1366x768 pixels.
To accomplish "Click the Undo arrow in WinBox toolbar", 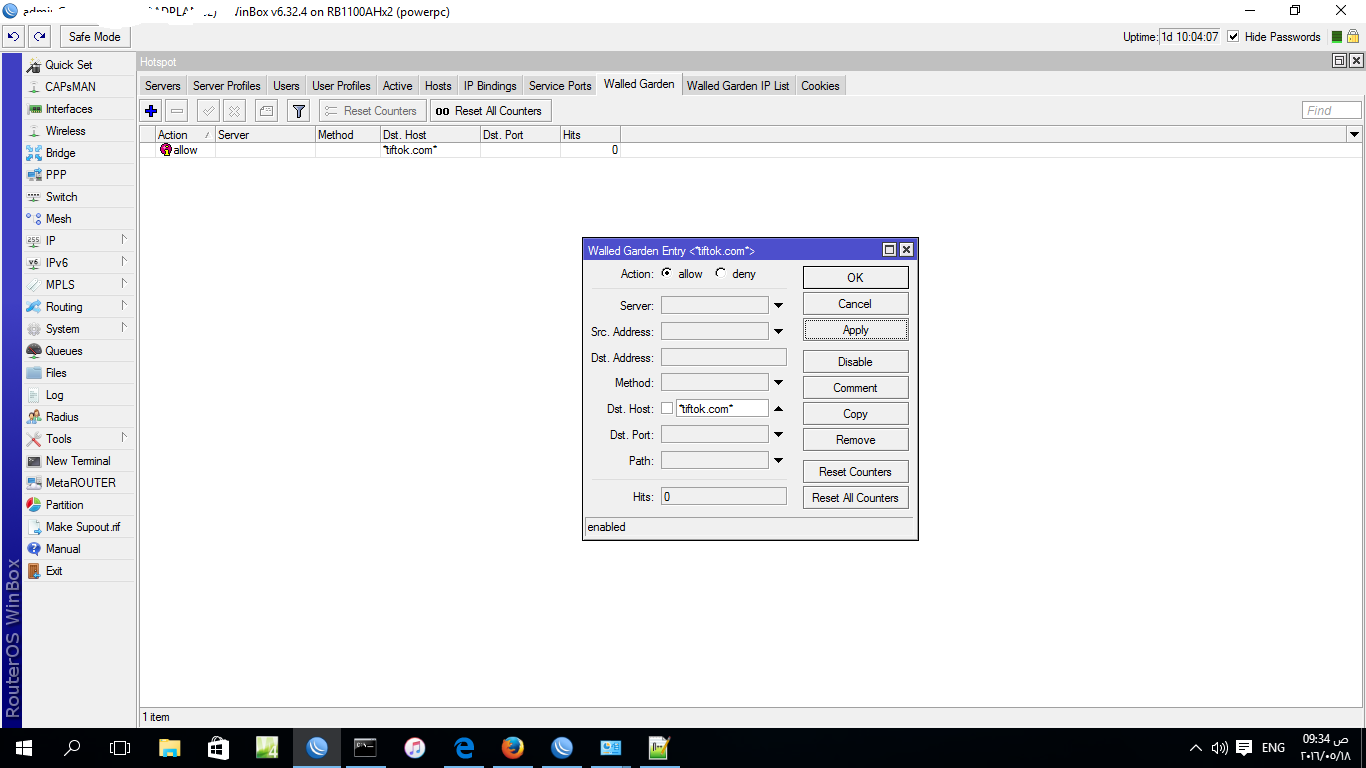I will pyautogui.click(x=13, y=37).
